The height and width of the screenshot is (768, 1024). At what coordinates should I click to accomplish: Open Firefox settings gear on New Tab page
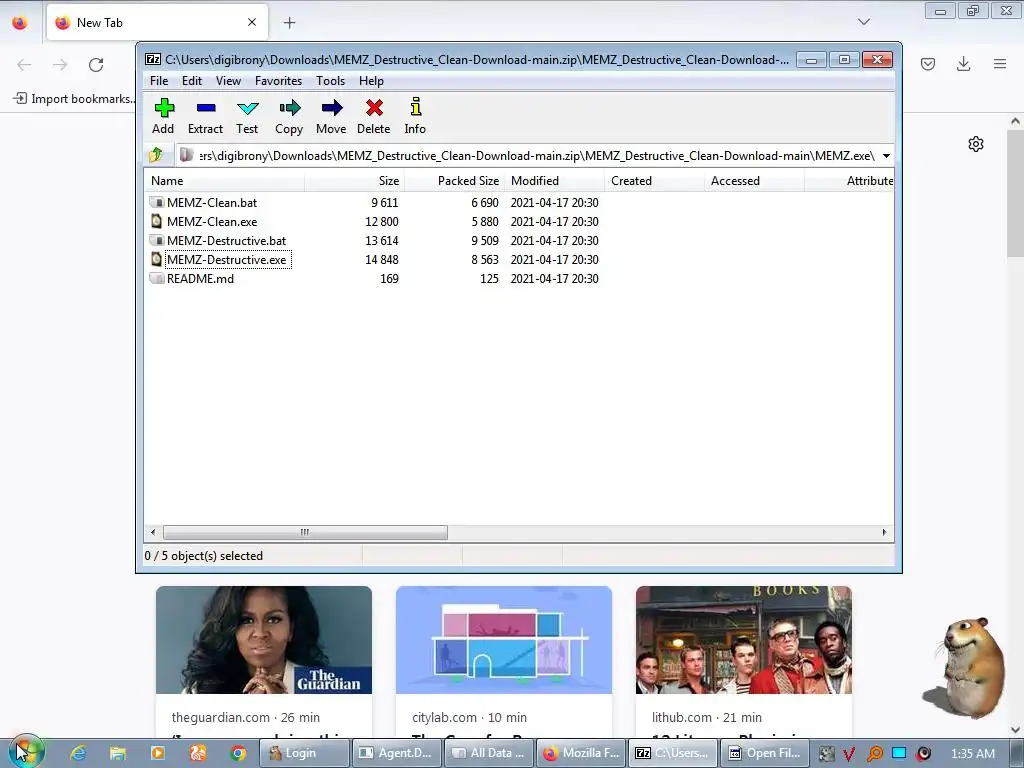[x=976, y=144]
